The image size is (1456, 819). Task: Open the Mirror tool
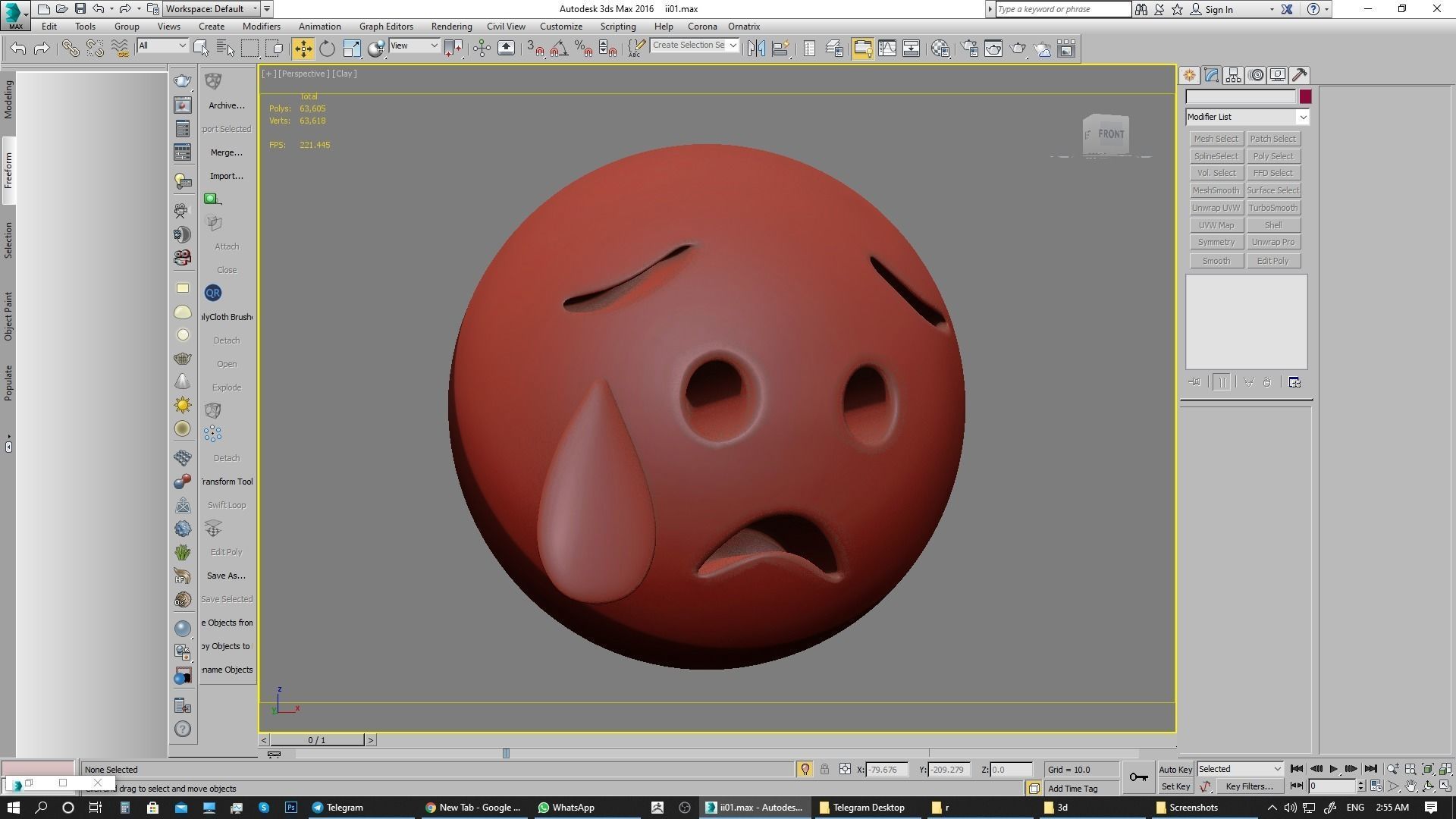tap(755, 49)
